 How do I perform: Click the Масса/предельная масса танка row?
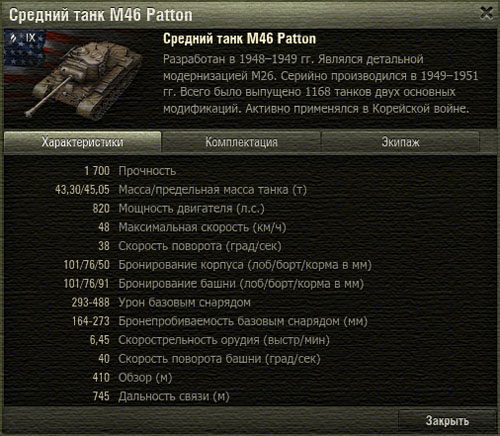tap(181, 190)
